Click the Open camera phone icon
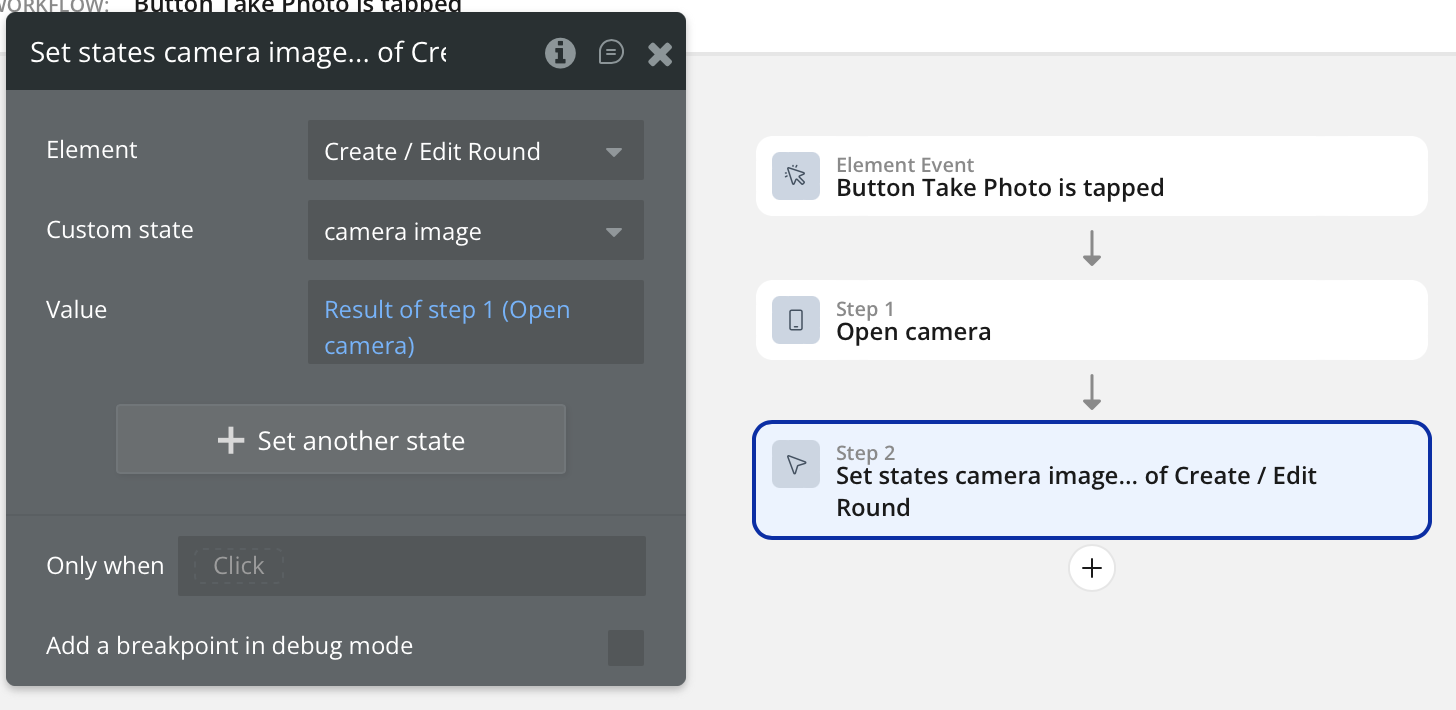The height and width of the screenshot is (710, 1456). (796, 320)
